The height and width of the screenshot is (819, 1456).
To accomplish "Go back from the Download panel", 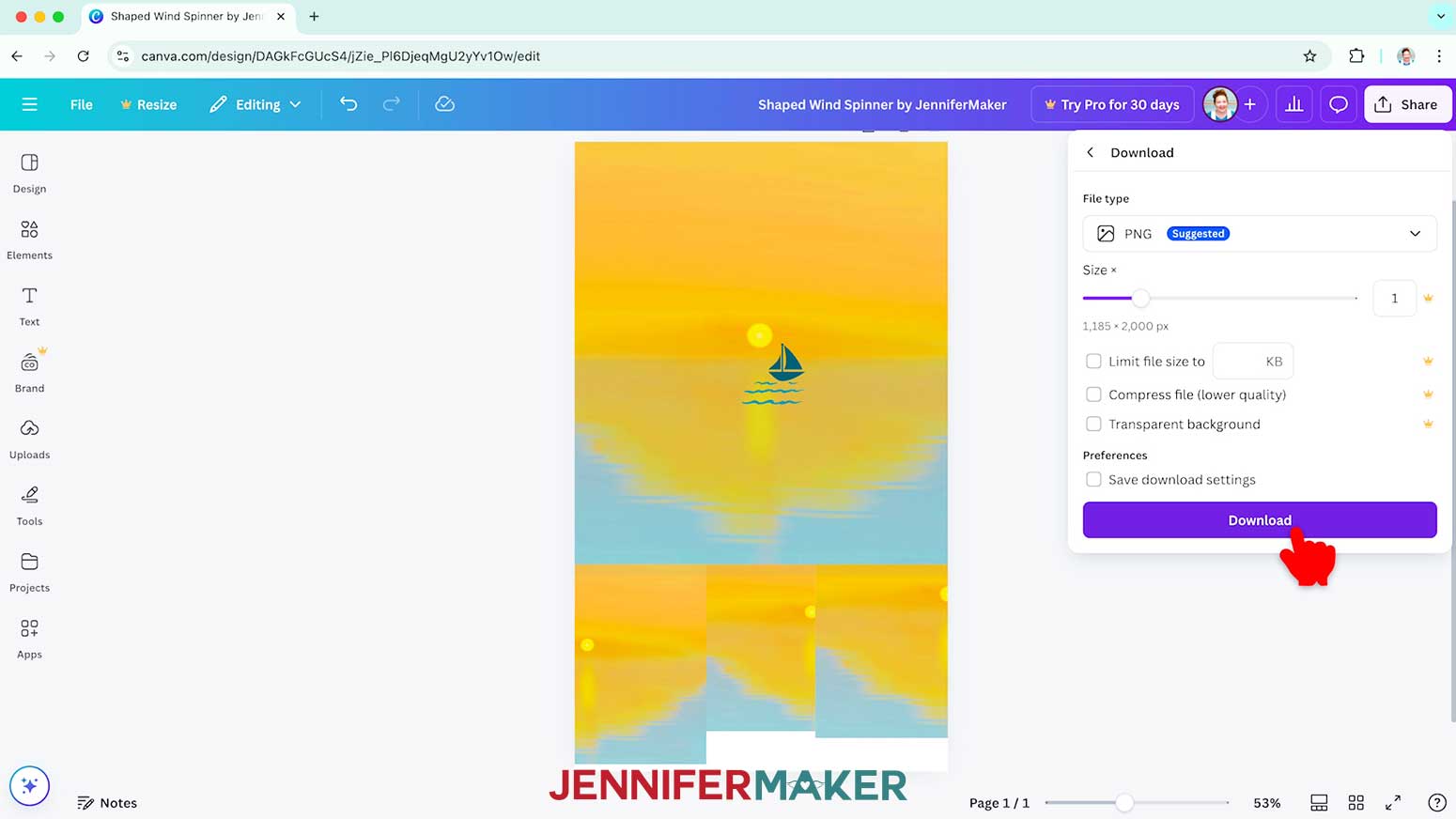I will point(1090,152).
